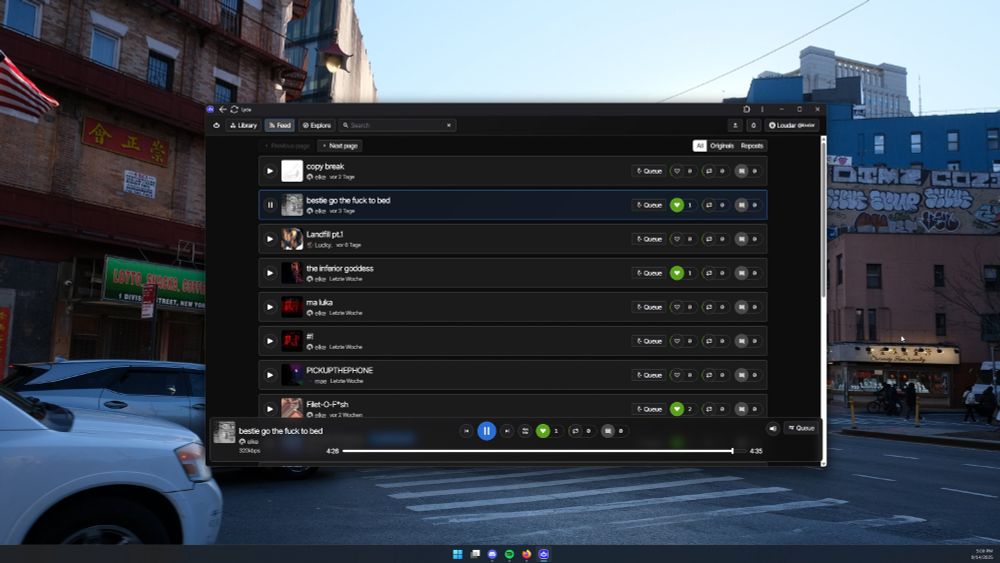
Task: Play 'the inferior goddess' track
Action: click(x=270, y=273)
